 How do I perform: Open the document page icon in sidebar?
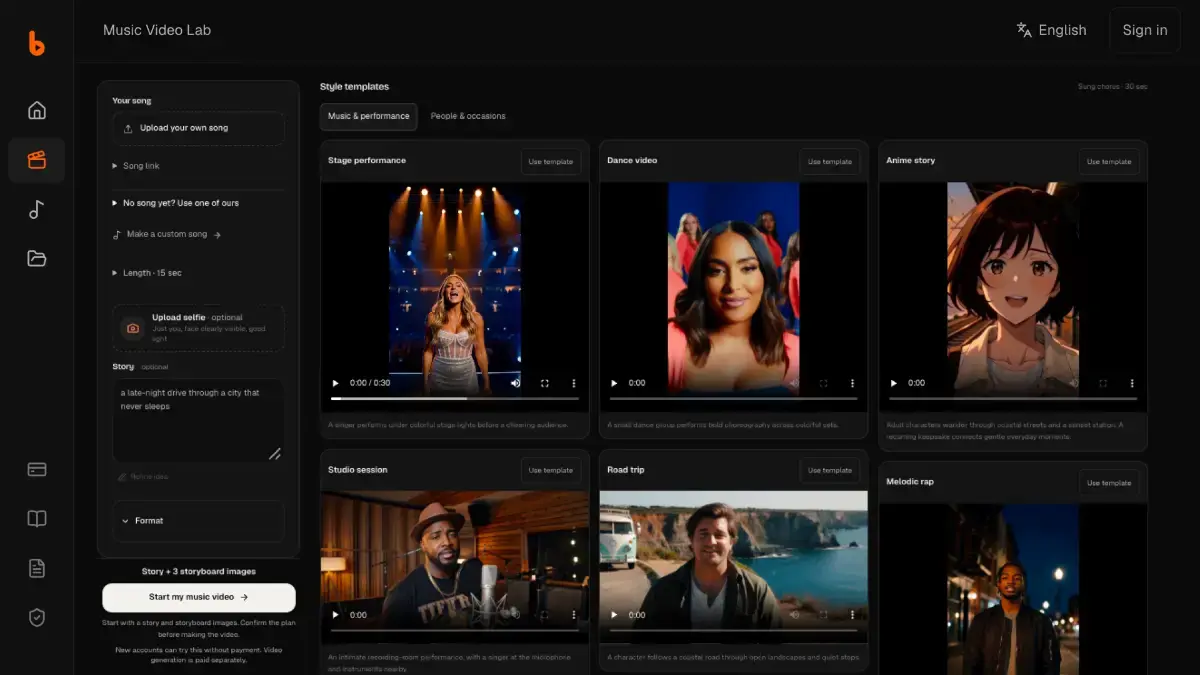pyautogui.click(x=37, y=568)
